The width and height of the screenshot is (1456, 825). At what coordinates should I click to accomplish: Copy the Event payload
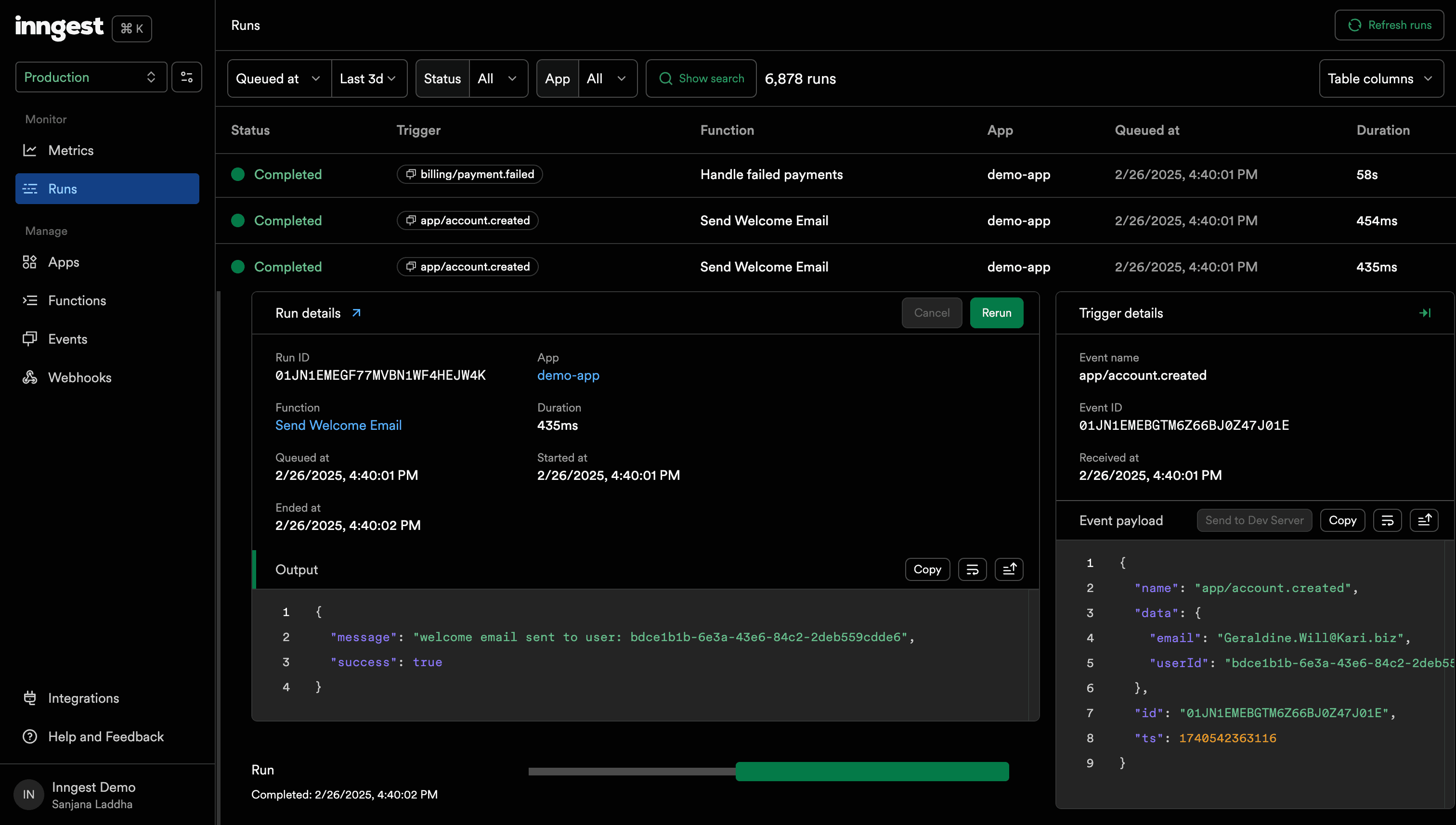point(1342,520)
